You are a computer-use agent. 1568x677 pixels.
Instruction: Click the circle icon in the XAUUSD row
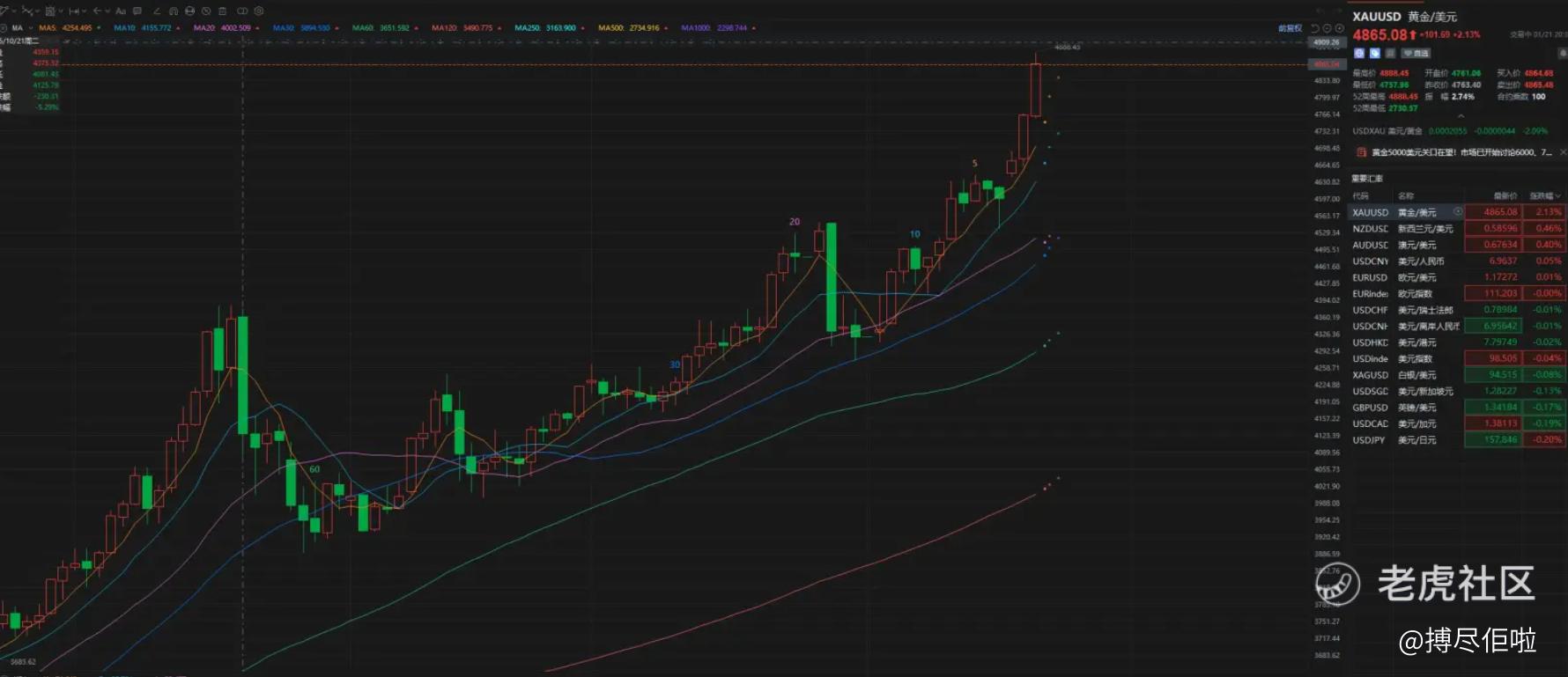pos(1458,211)
